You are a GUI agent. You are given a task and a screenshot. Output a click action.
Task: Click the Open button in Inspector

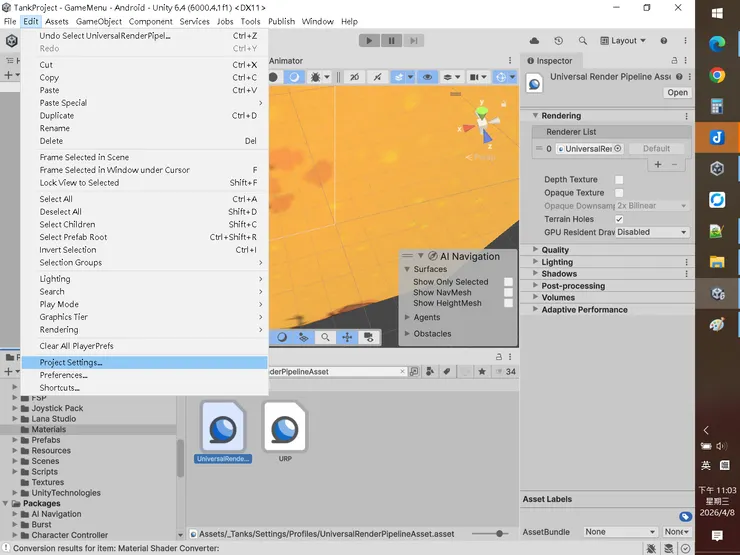pyautogui.click(x=677, y=92)
